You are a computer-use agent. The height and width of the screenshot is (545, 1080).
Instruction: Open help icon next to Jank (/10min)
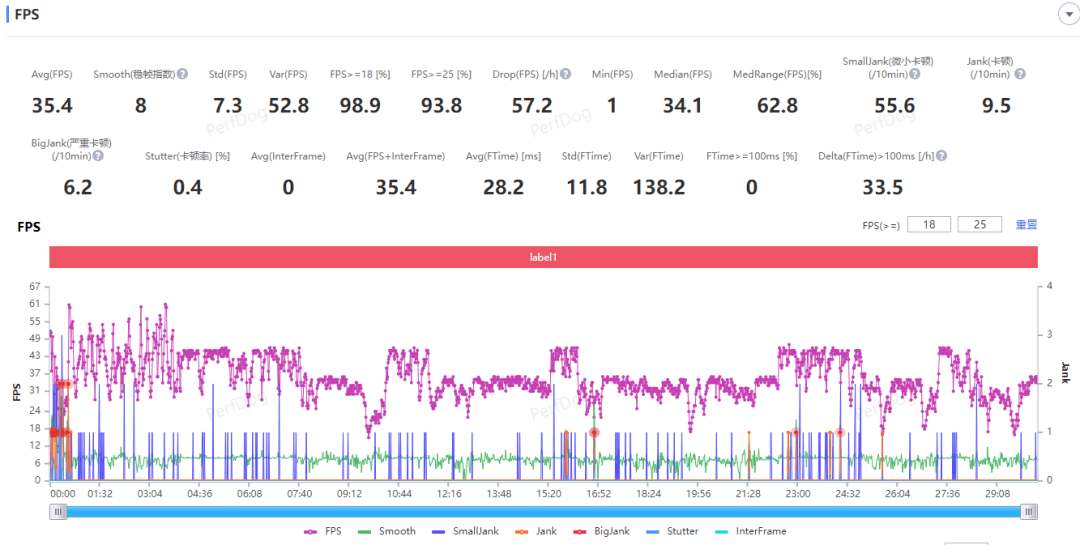[1020, 74]
